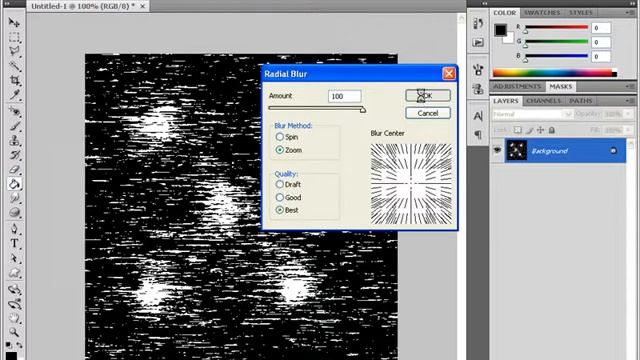Viewport: 640px width, 360px height.
Task: Click the Amount input field
Action: (x=344, y=96)
